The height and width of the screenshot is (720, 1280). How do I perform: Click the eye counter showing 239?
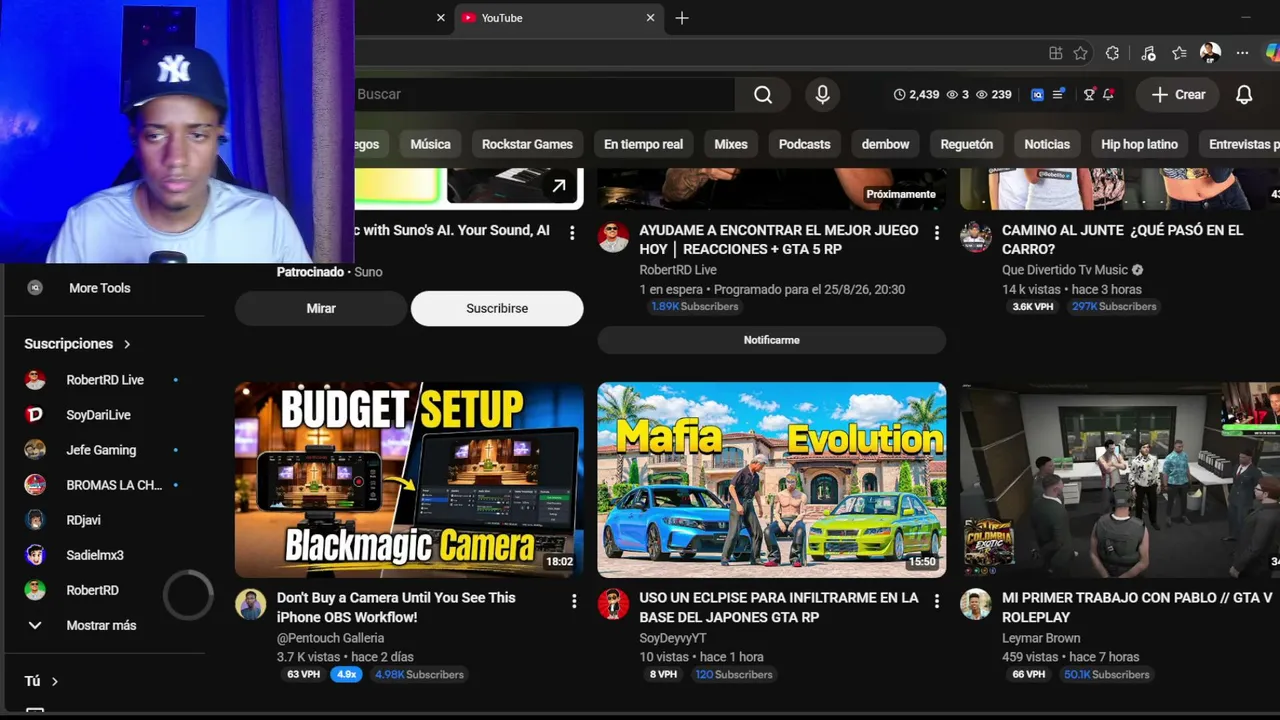(994, 94)
